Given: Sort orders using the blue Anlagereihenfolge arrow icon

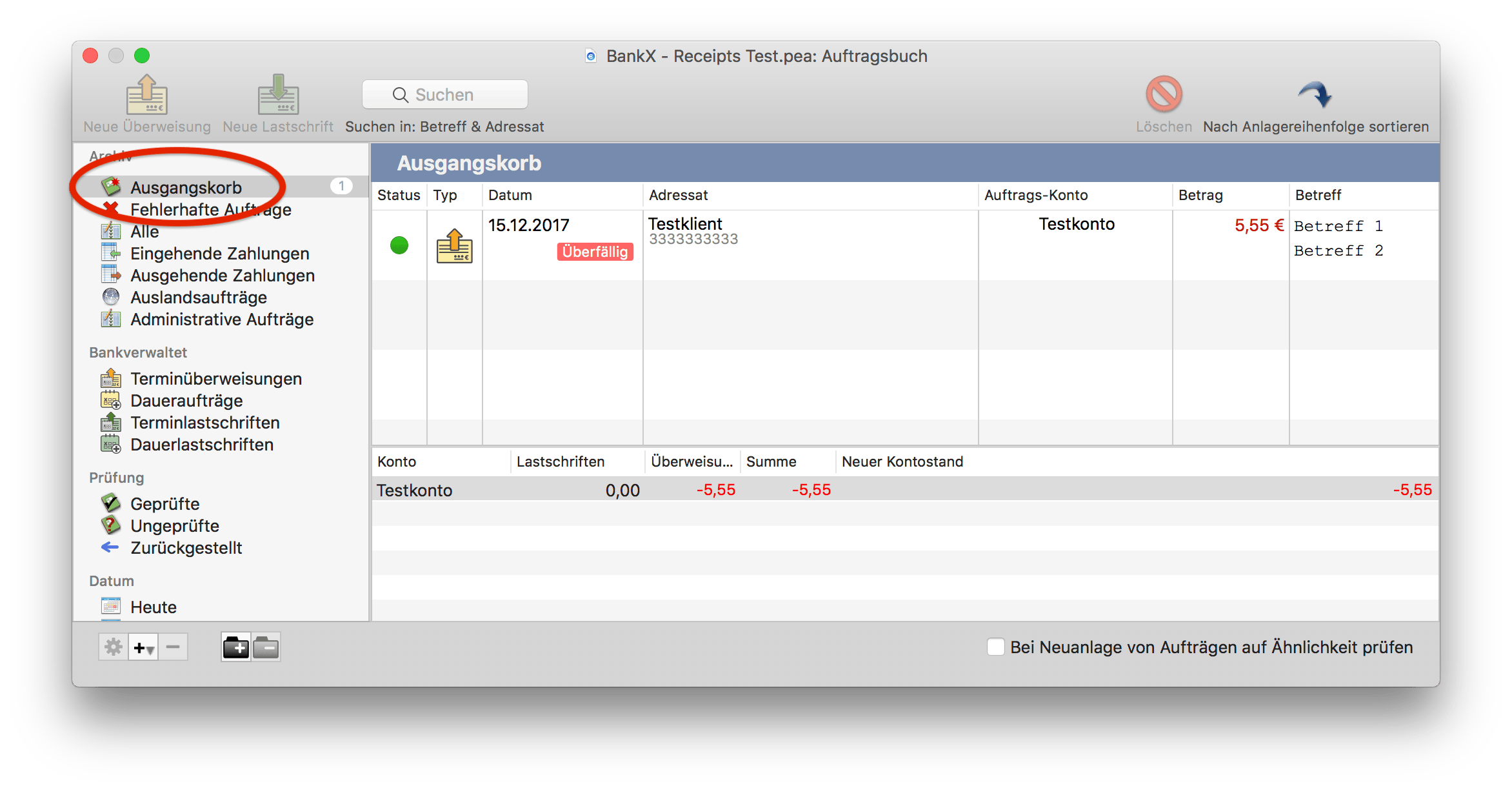Looking at the screenshot, I should [x=1316, y=94].
